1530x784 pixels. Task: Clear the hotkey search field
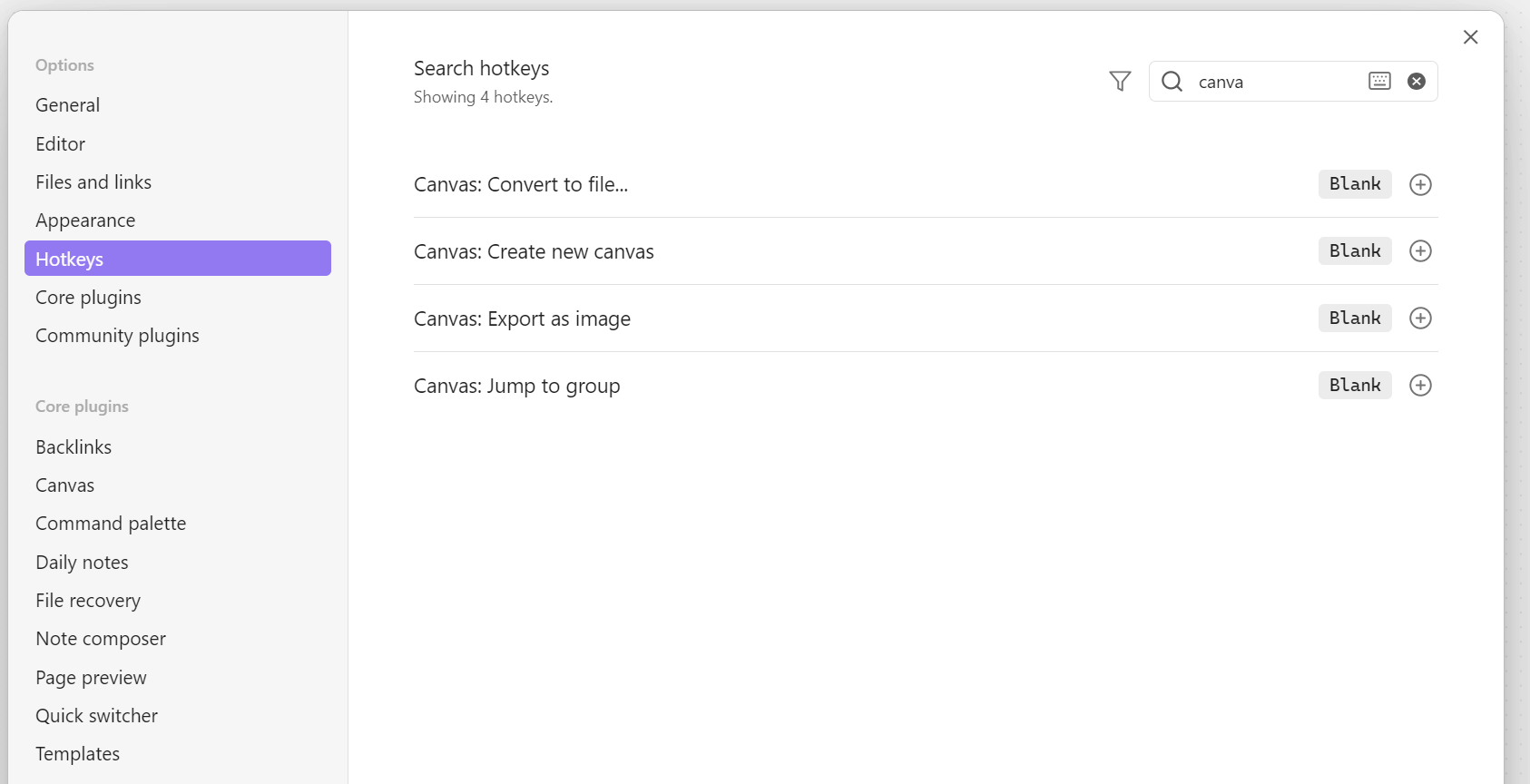pos(1416,81)
